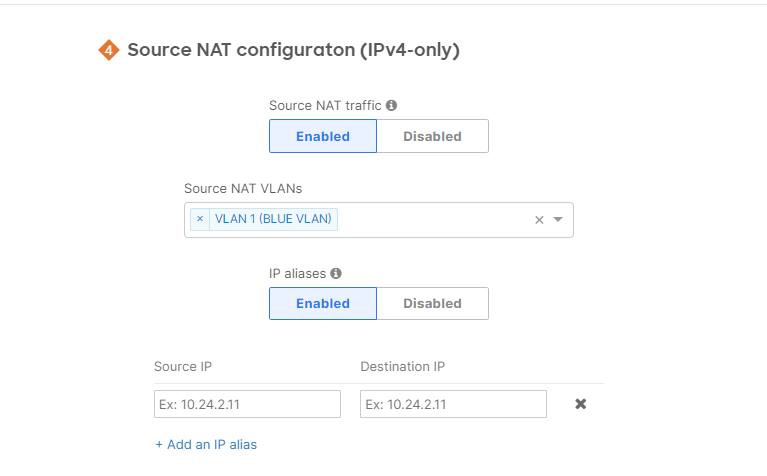Enable IP aliases

click(323, 303)
